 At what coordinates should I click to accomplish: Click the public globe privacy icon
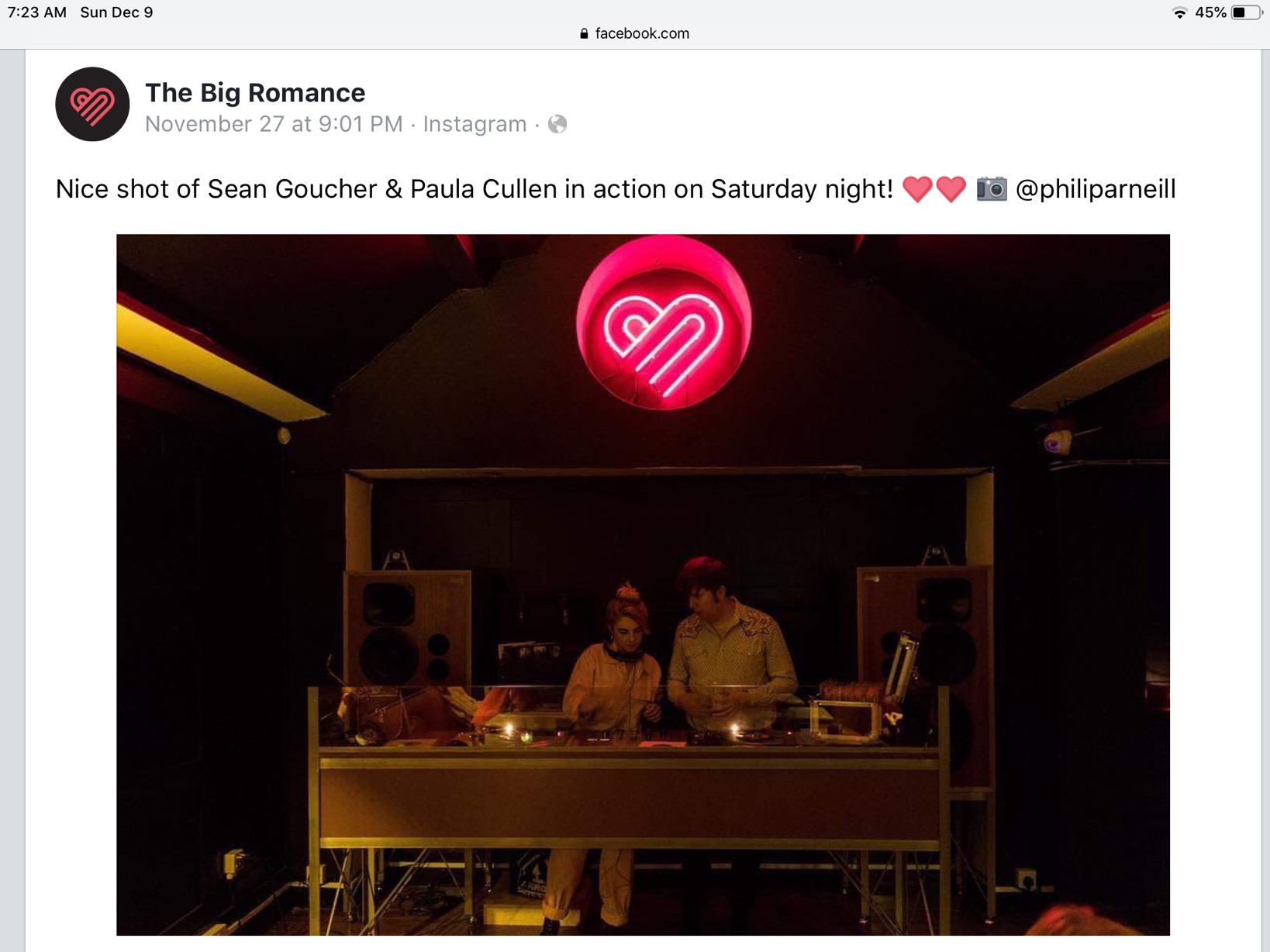(557, 124)
